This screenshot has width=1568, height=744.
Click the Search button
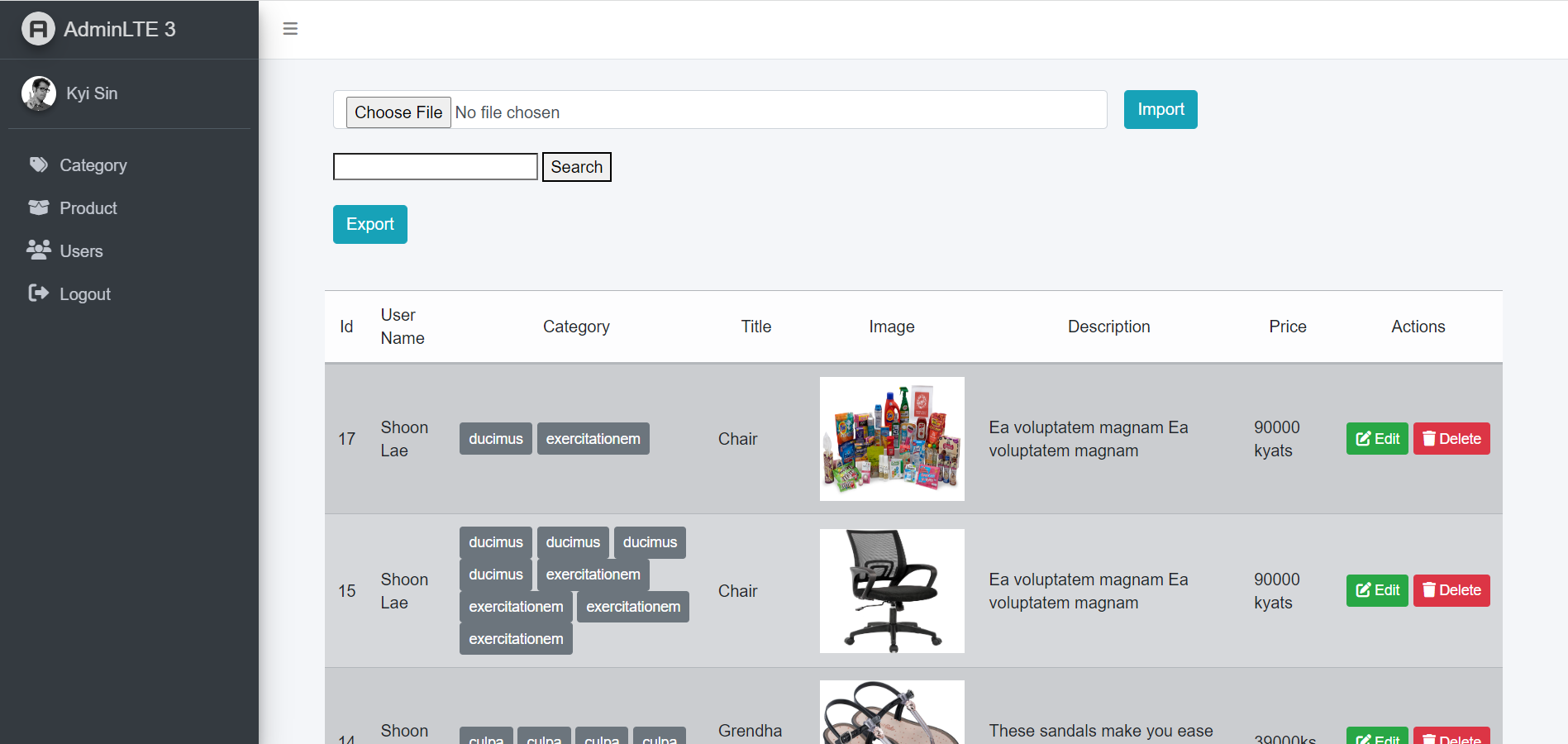pos(577,167)
